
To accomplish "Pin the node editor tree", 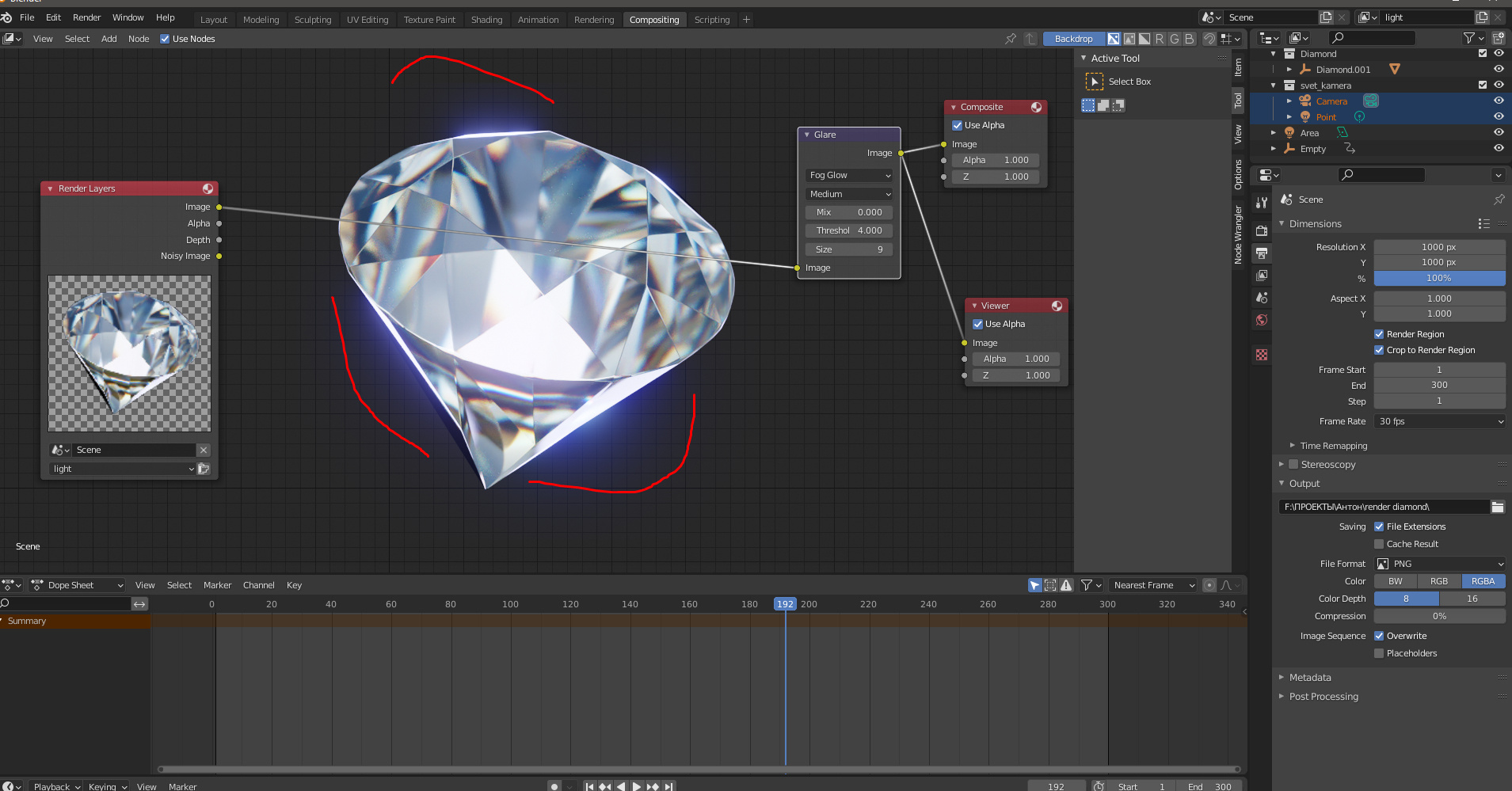I will click(x=1011, y=39).
